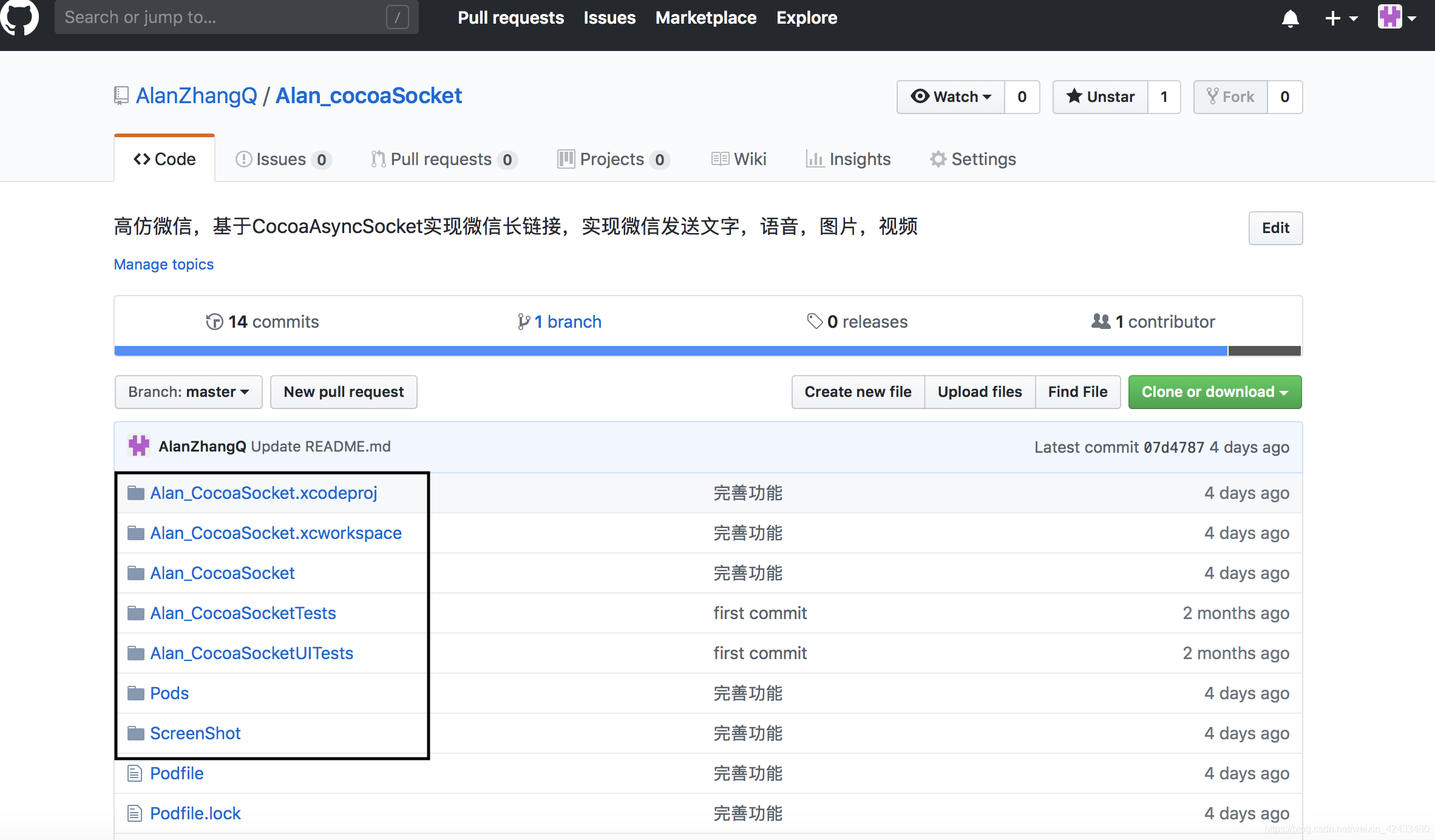1435x840 pixels.
Task: Click the dark gray language bar segment
Action: 1264,351
